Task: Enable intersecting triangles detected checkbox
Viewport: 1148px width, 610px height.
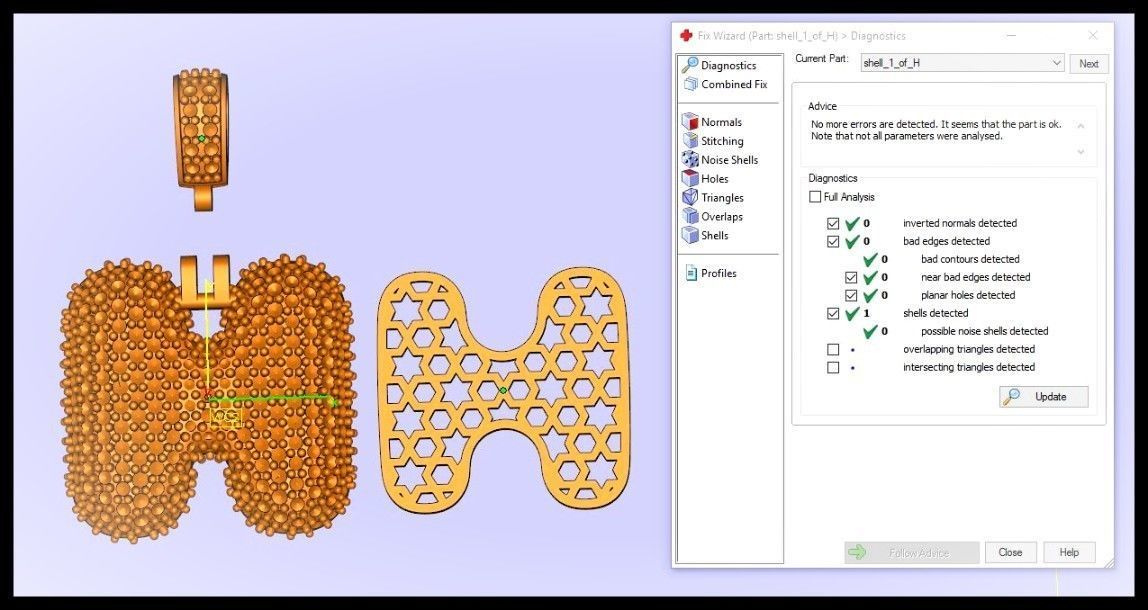Action: [832, 368]
